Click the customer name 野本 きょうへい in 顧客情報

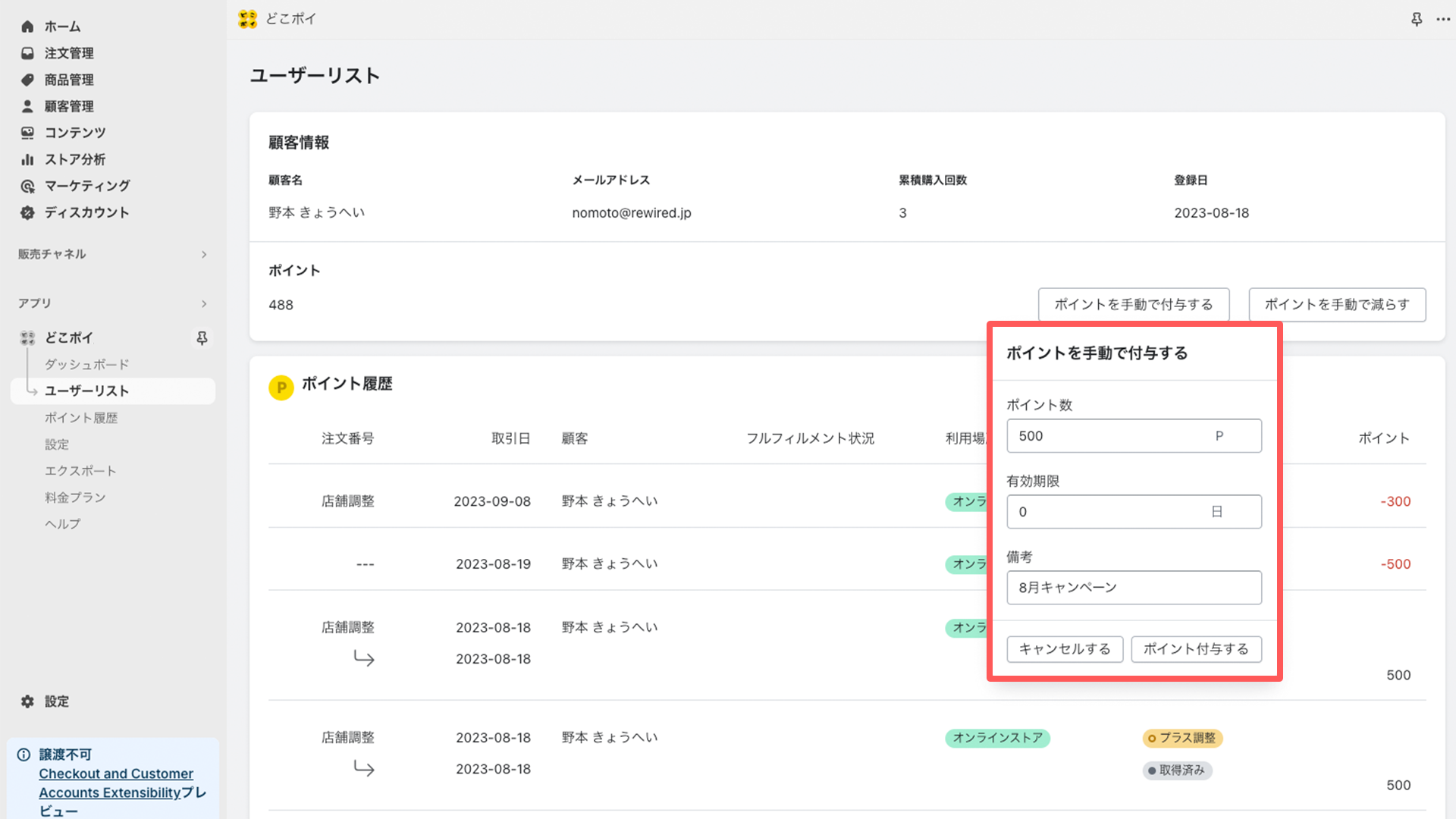(316, 213)
